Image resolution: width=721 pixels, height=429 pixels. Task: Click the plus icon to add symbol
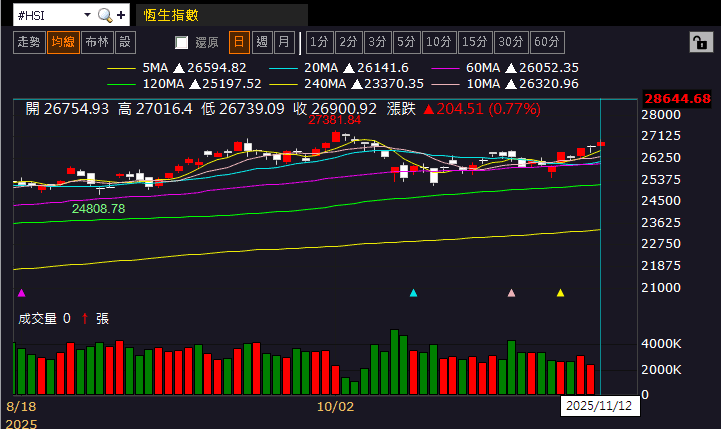[122, 15]
